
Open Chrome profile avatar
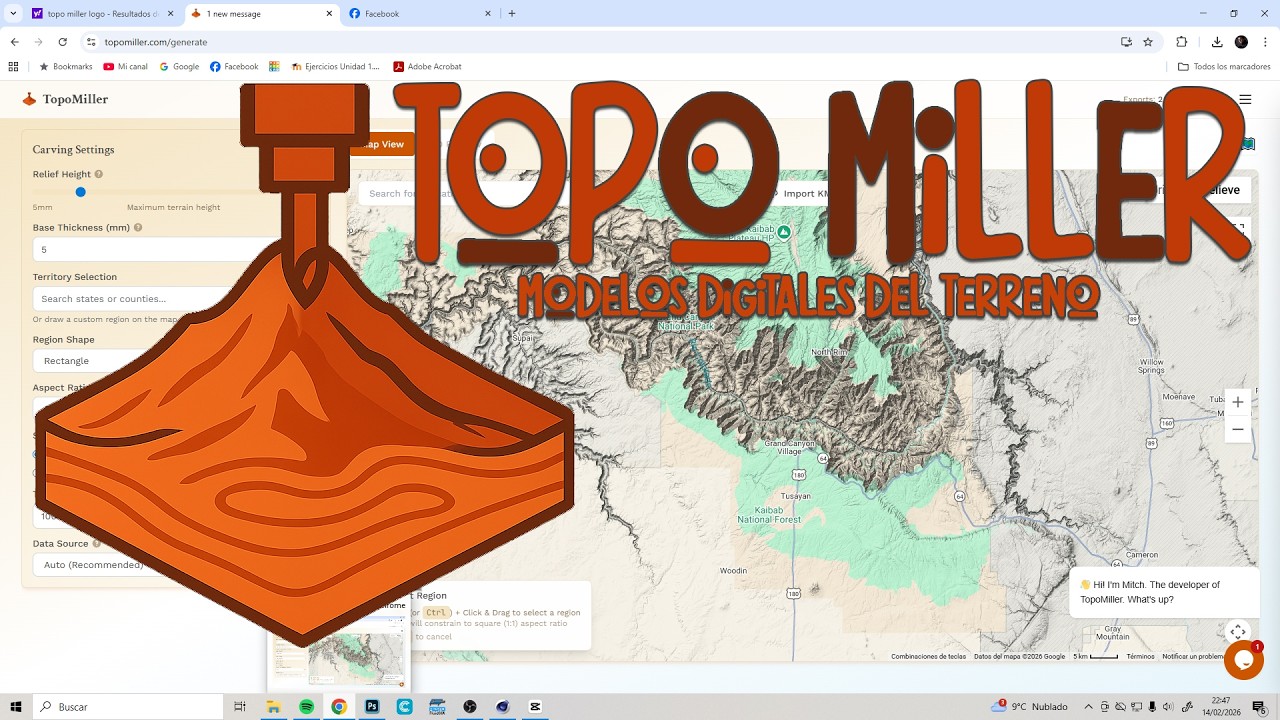point(1241,42)
